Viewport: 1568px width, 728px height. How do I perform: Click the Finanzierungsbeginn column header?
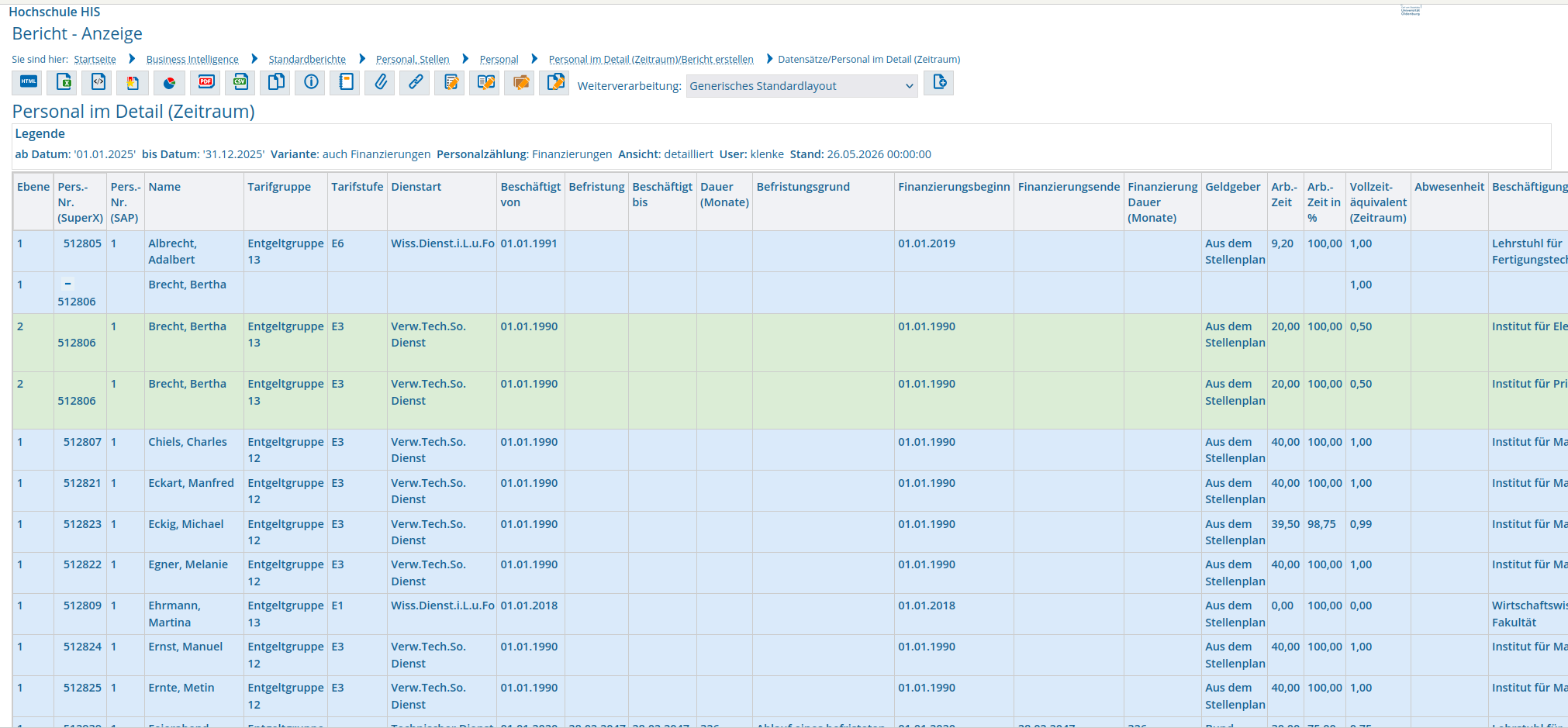[x=954, y=187]
